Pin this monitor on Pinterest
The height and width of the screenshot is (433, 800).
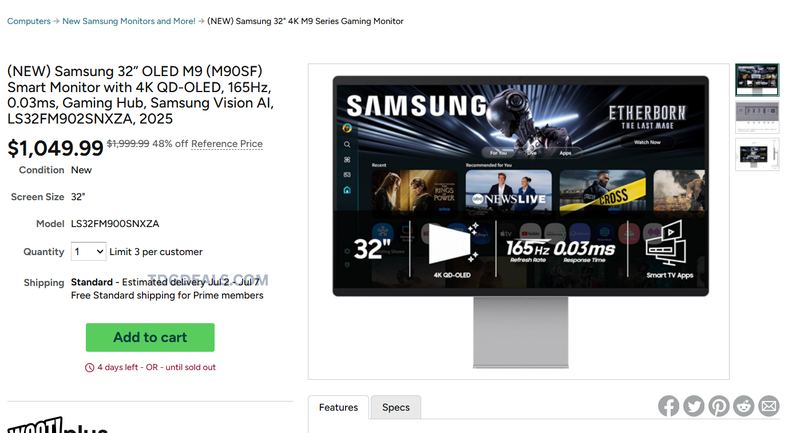coord(718,406)
